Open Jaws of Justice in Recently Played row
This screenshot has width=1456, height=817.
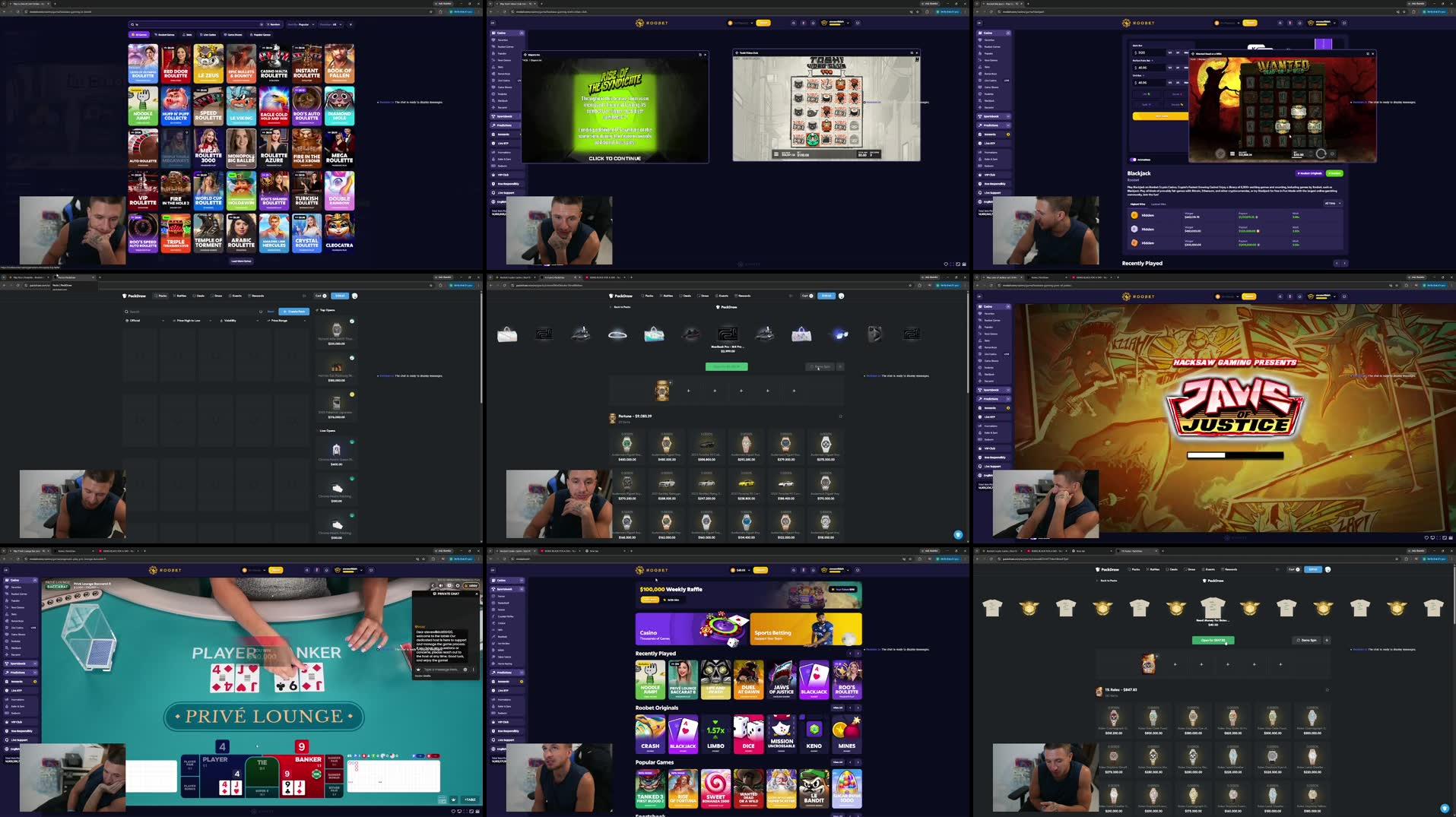(782, 679)
